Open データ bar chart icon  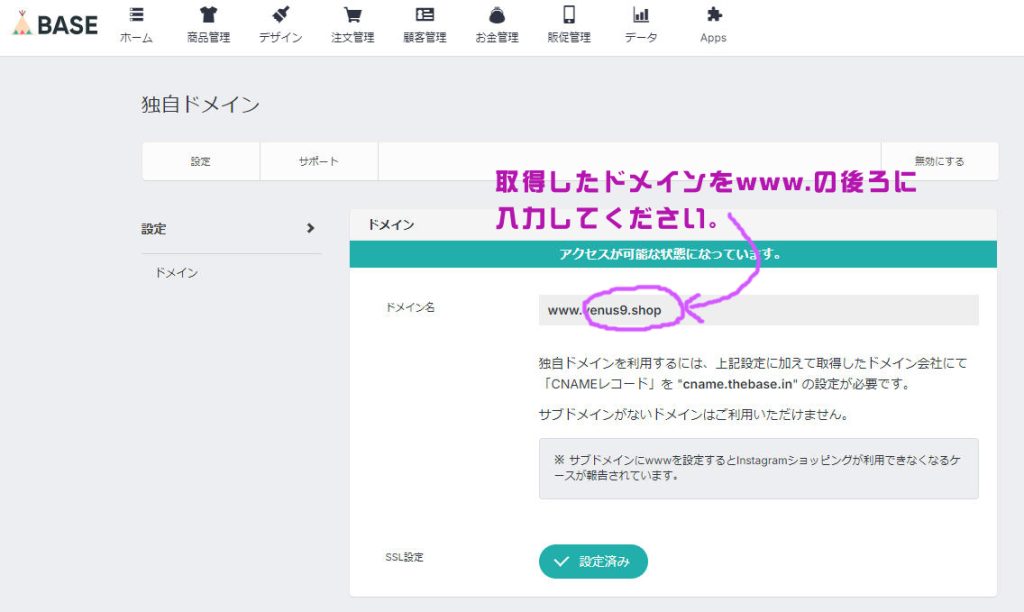[x=641, y=15]
